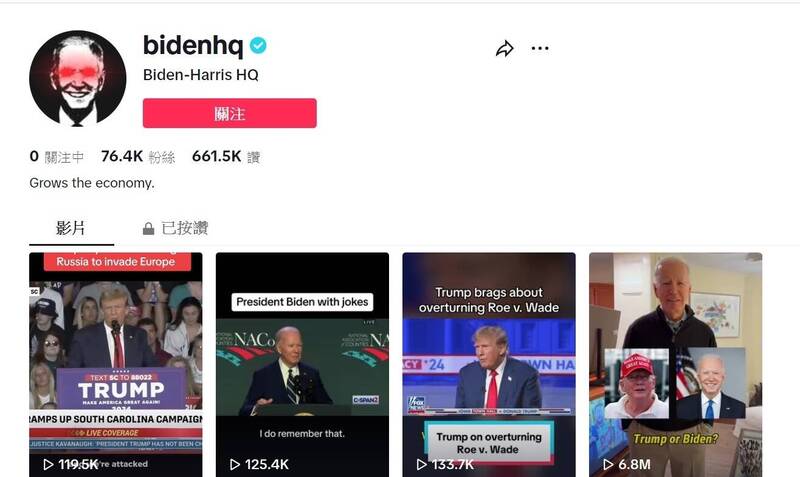Open the 'Trump brags about overturning Roe' video
Image resolution: width=800 pixels, height=477 pixels.
pos(489,365)
